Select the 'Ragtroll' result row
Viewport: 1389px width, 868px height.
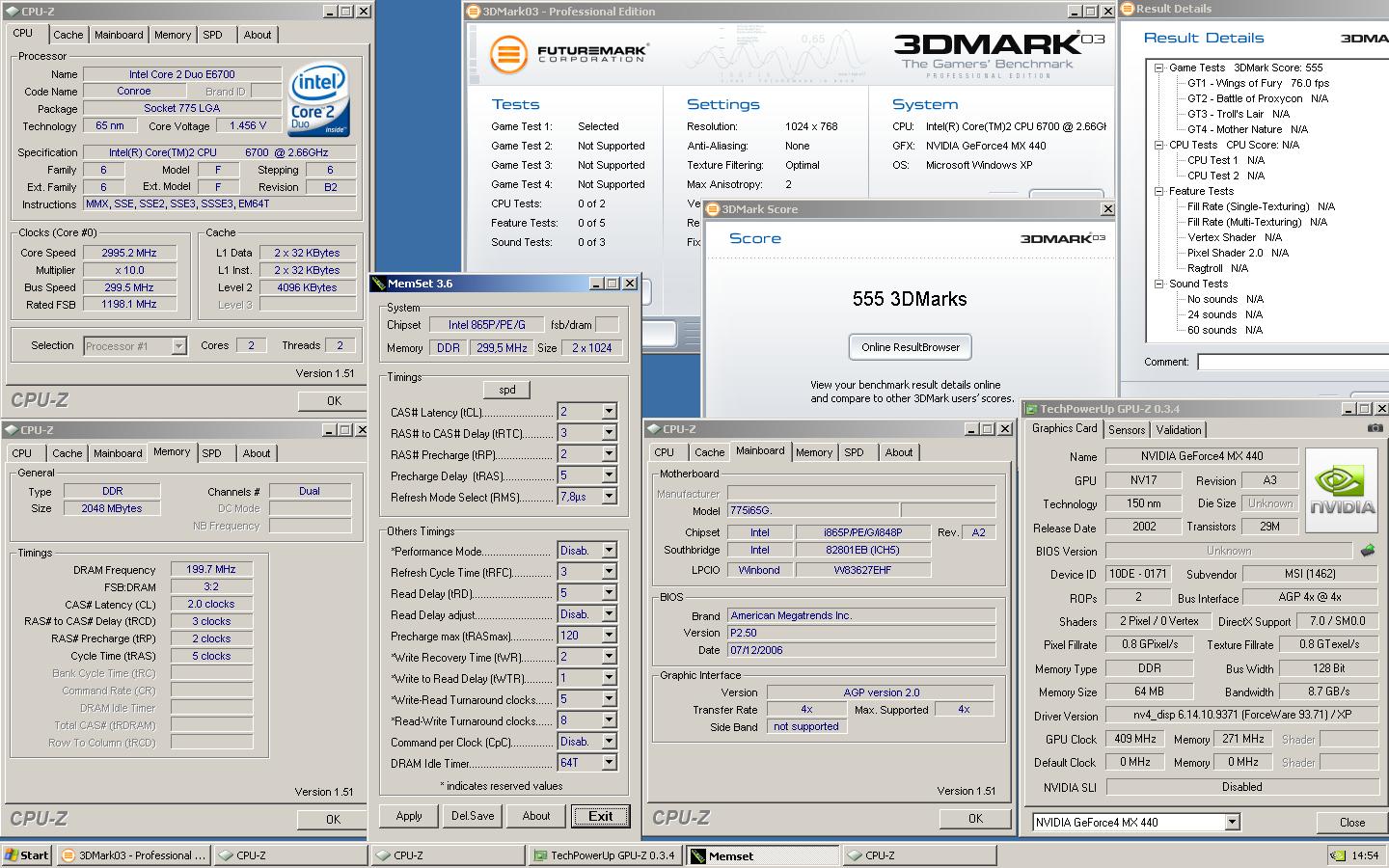(1217, 268)
